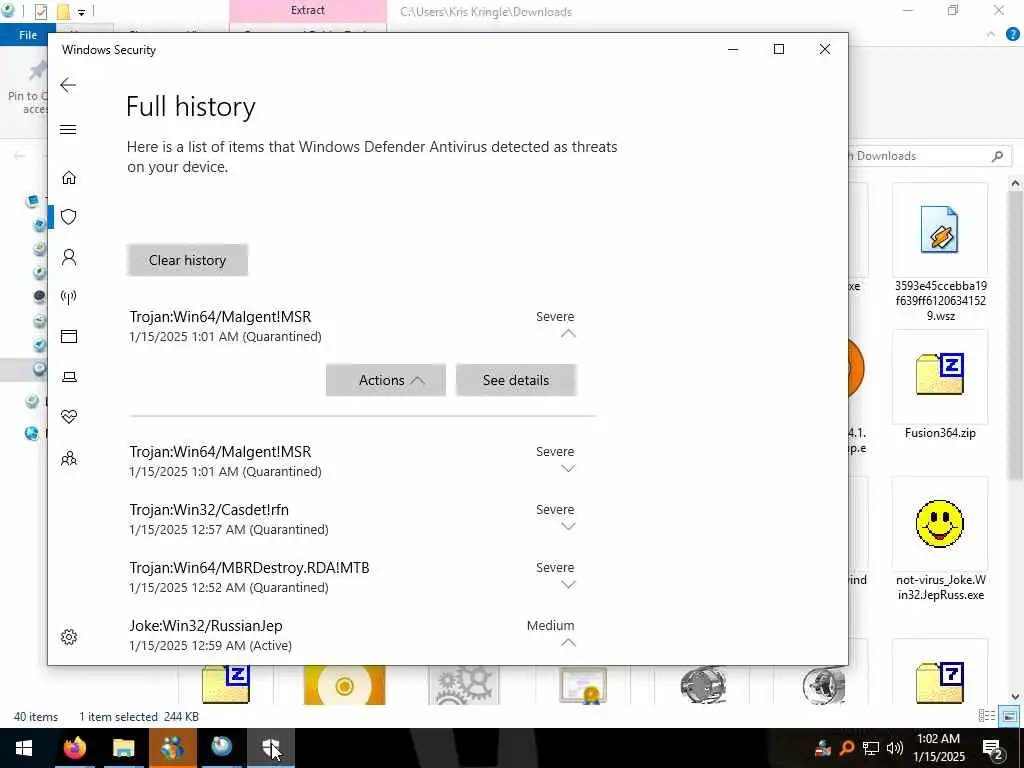Open the Home section in Windows Security
This screenshot has height=768, width=1024.
tap(69, 178)
